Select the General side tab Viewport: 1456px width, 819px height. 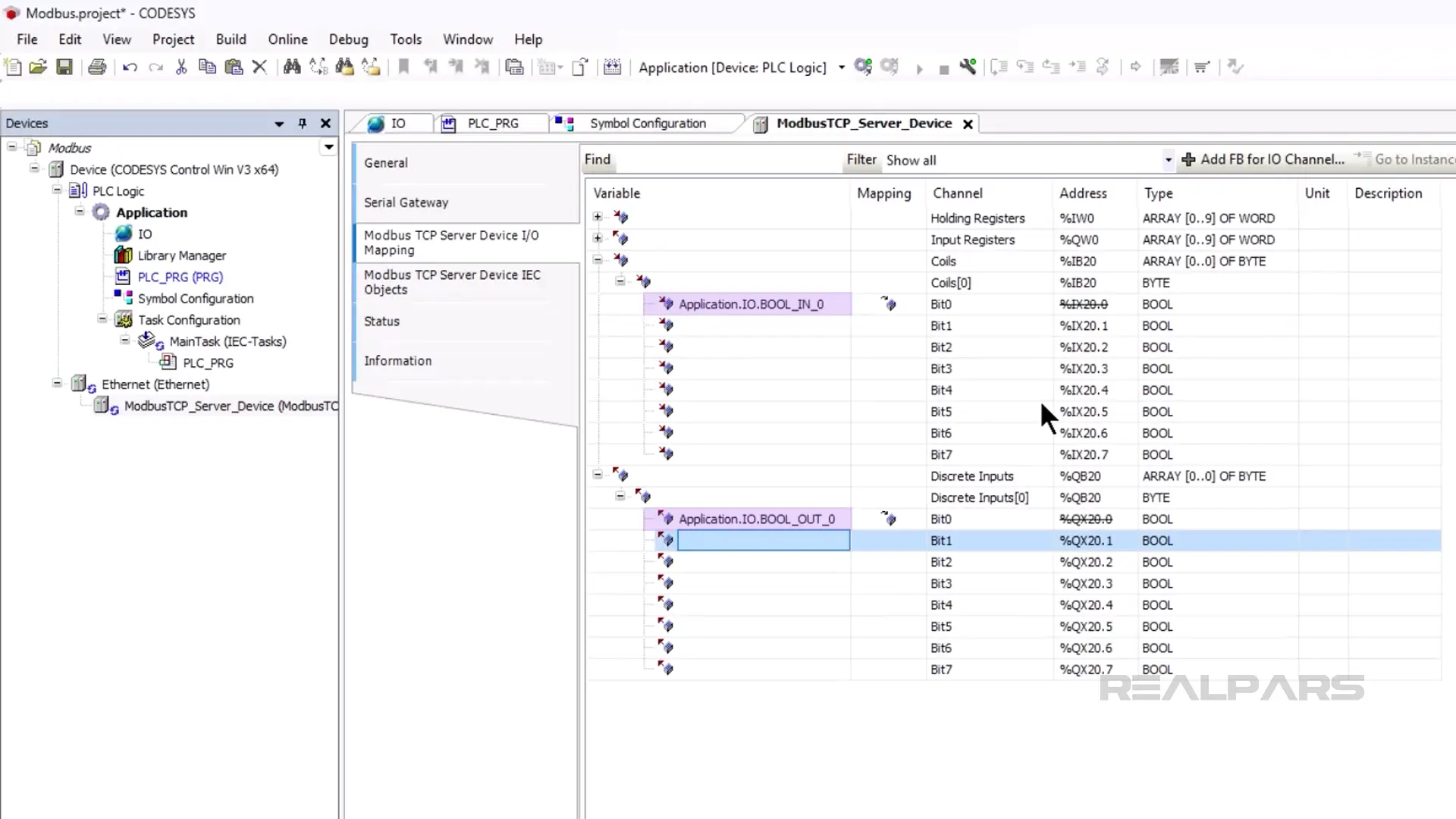[466, 163]
